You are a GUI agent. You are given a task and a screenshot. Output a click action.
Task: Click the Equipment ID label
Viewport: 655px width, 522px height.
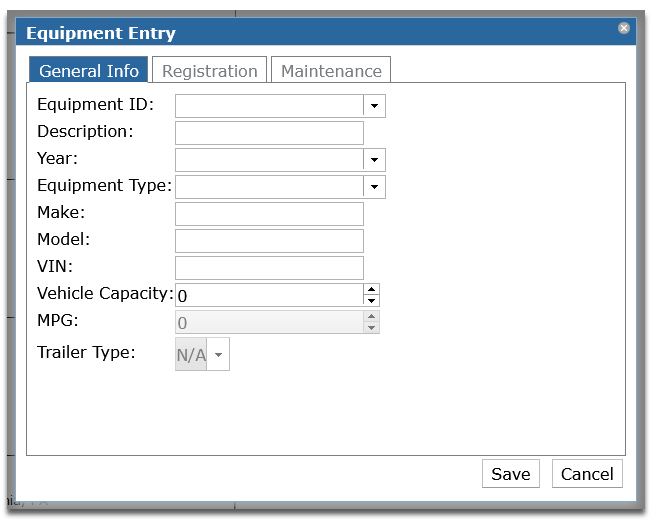tap(95, 104)
